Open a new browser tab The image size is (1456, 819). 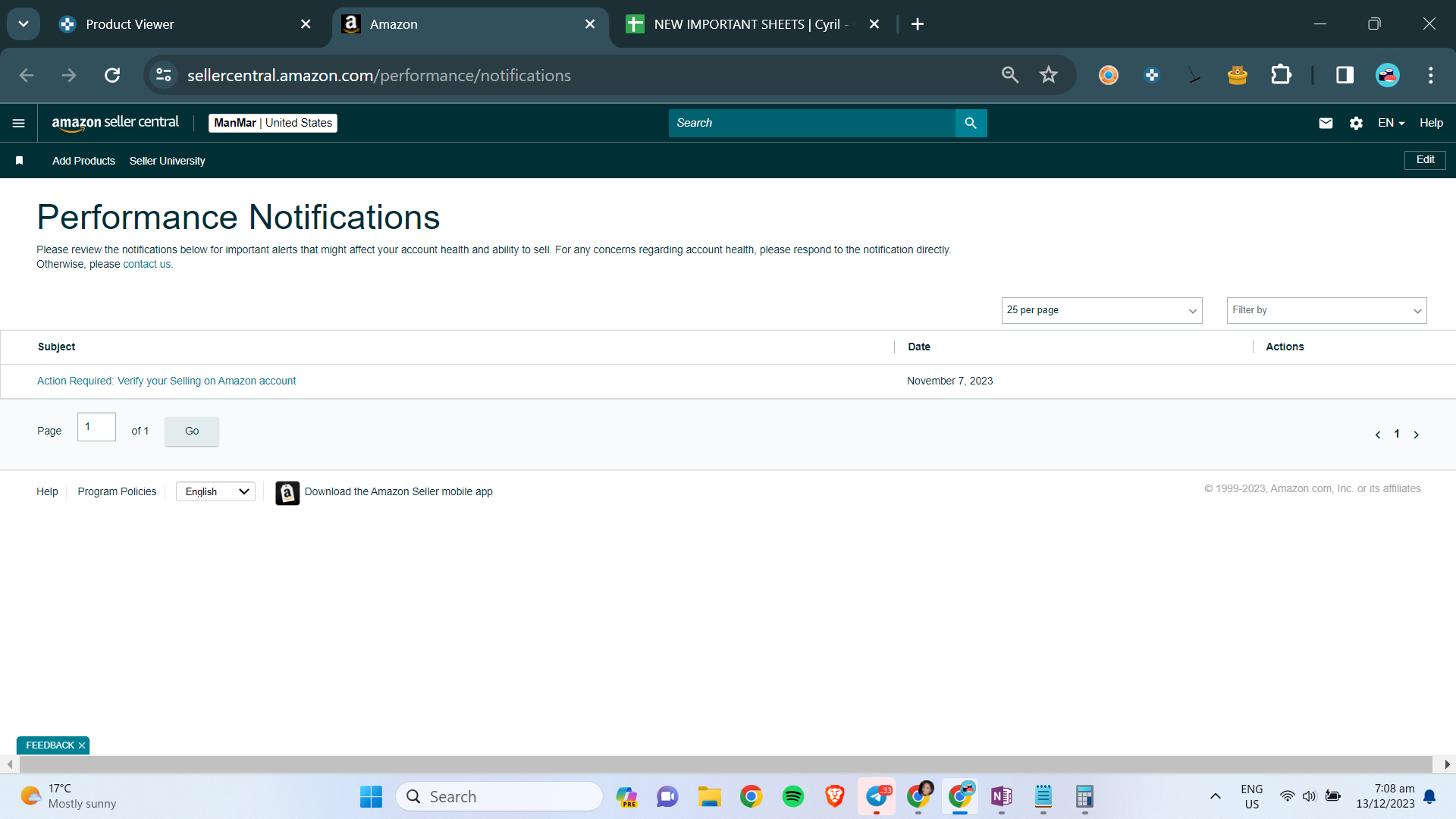click(918, 24)
